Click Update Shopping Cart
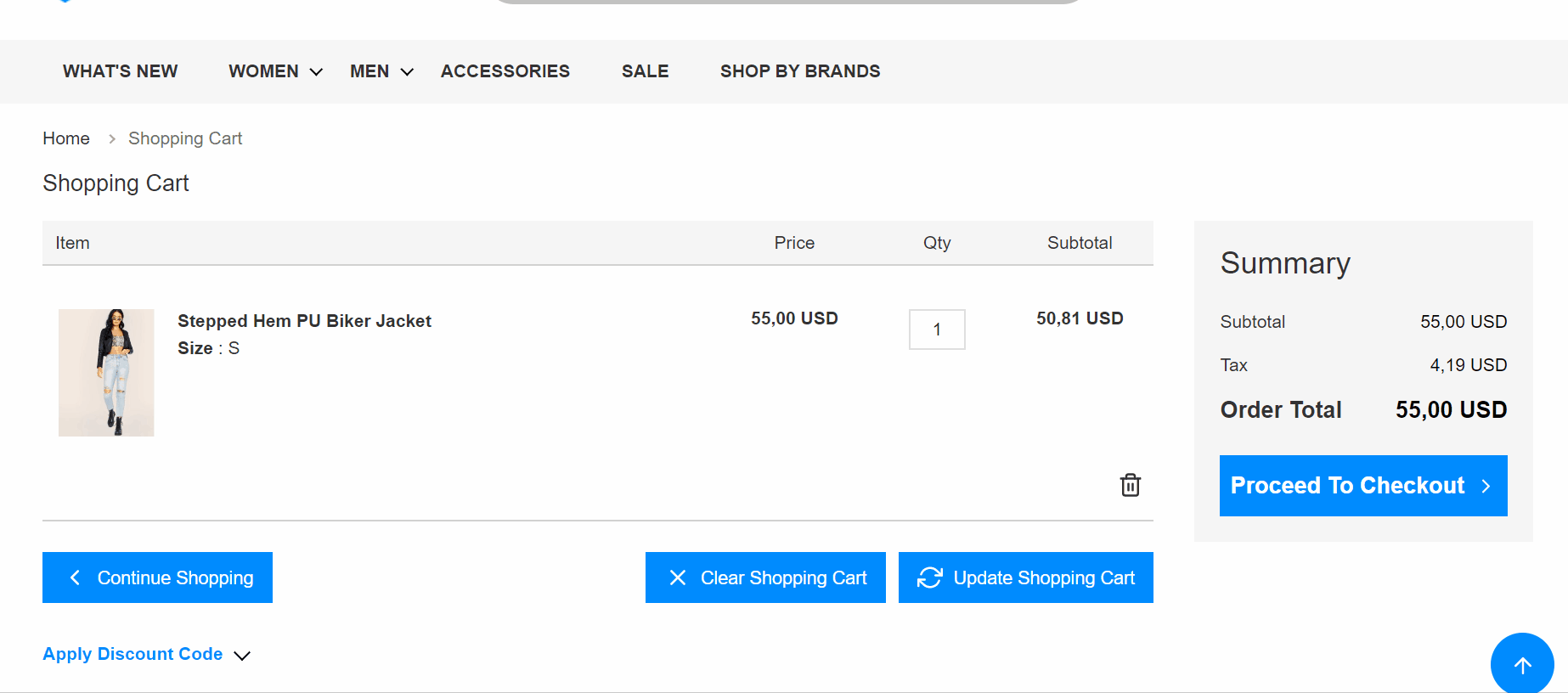The width and height of the screenshot is (1568, 693). (x=1025, y=577)
